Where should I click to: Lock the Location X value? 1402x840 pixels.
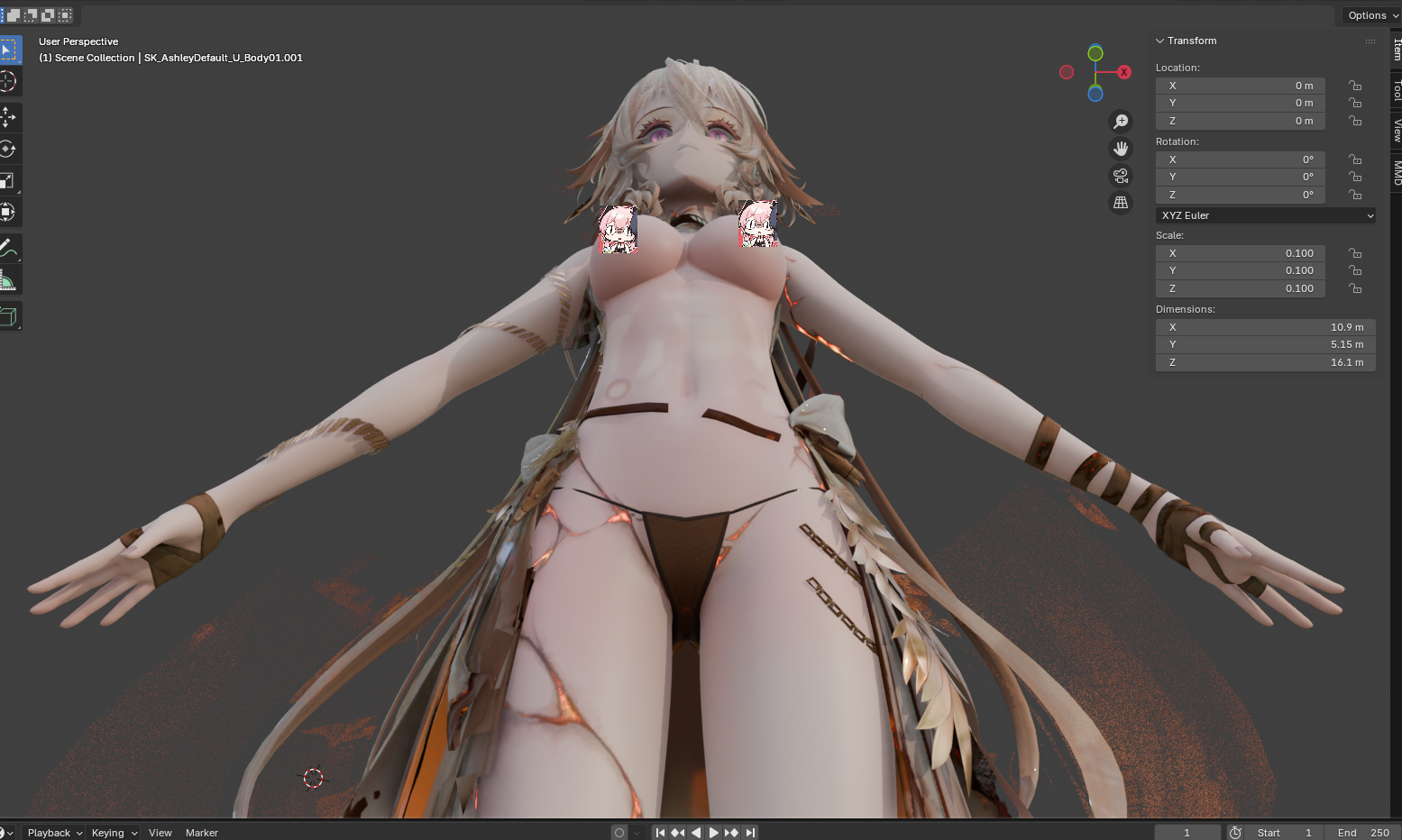(1355, 86)
